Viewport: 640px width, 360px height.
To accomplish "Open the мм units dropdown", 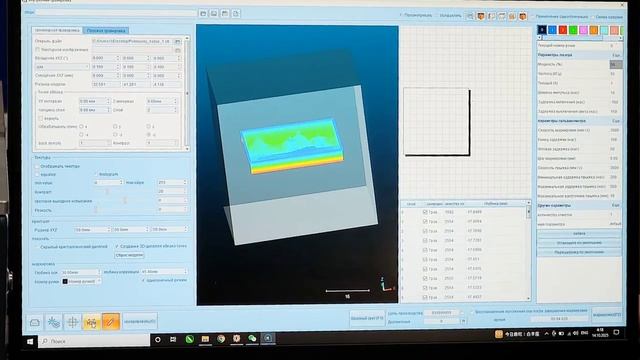I will (62, 67).
